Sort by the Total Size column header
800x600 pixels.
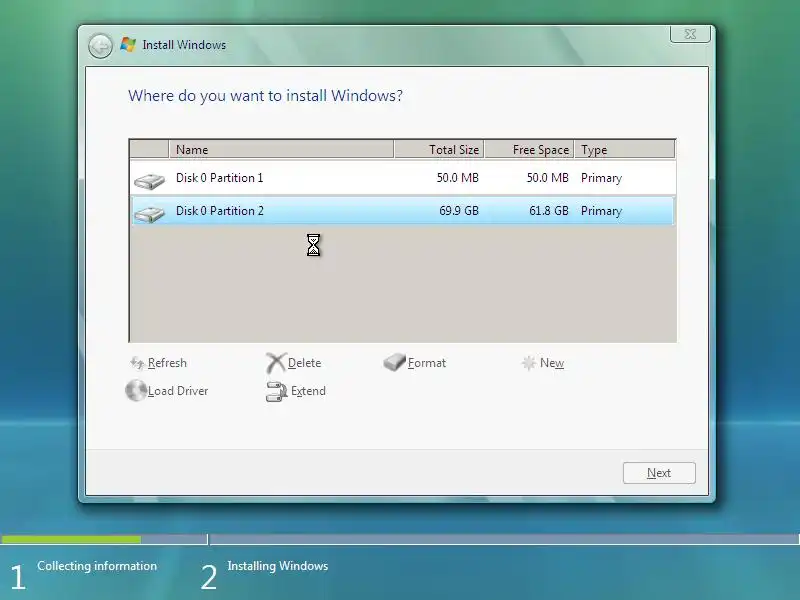pyautogui.click(x=439, y=149)
